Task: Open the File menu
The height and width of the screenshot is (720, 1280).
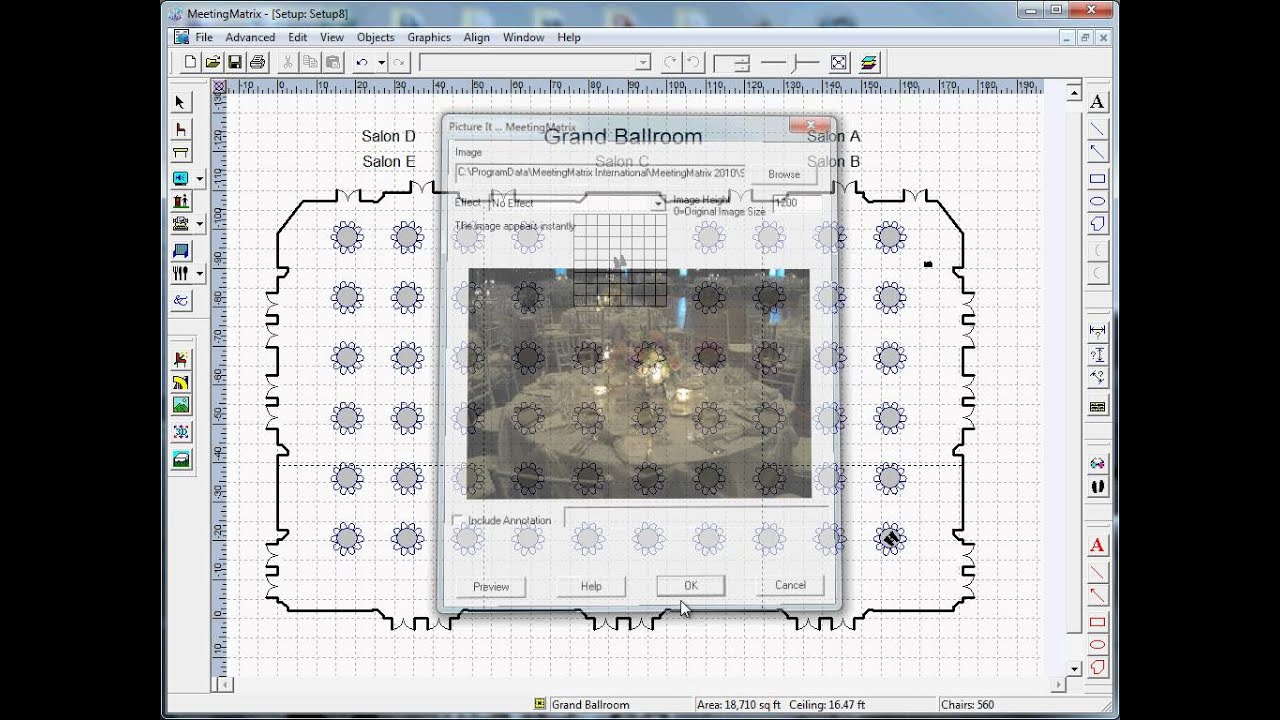Action: point(204,37)
